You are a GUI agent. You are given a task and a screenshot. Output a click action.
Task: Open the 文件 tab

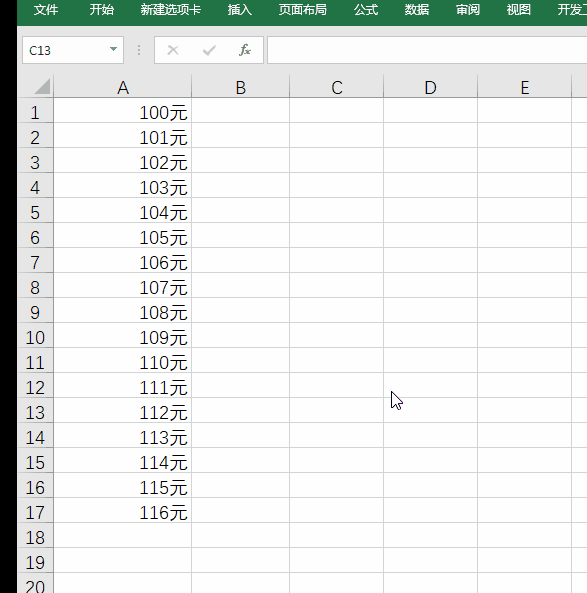point(46,10)
